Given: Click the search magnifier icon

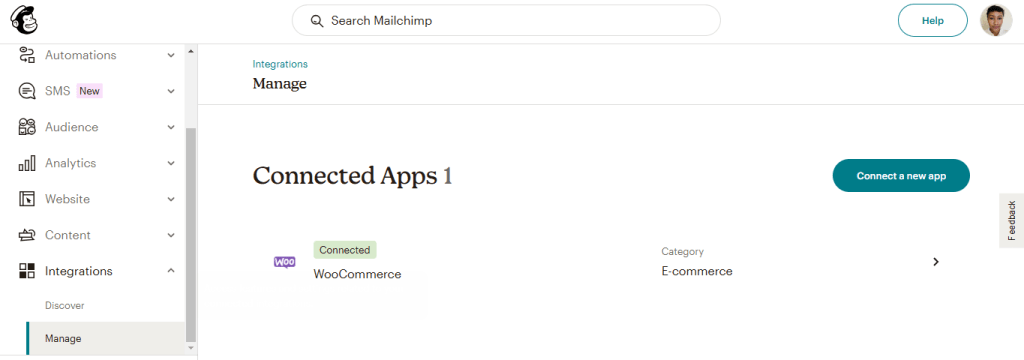Looking at the screenshot, I should (317, 21).
